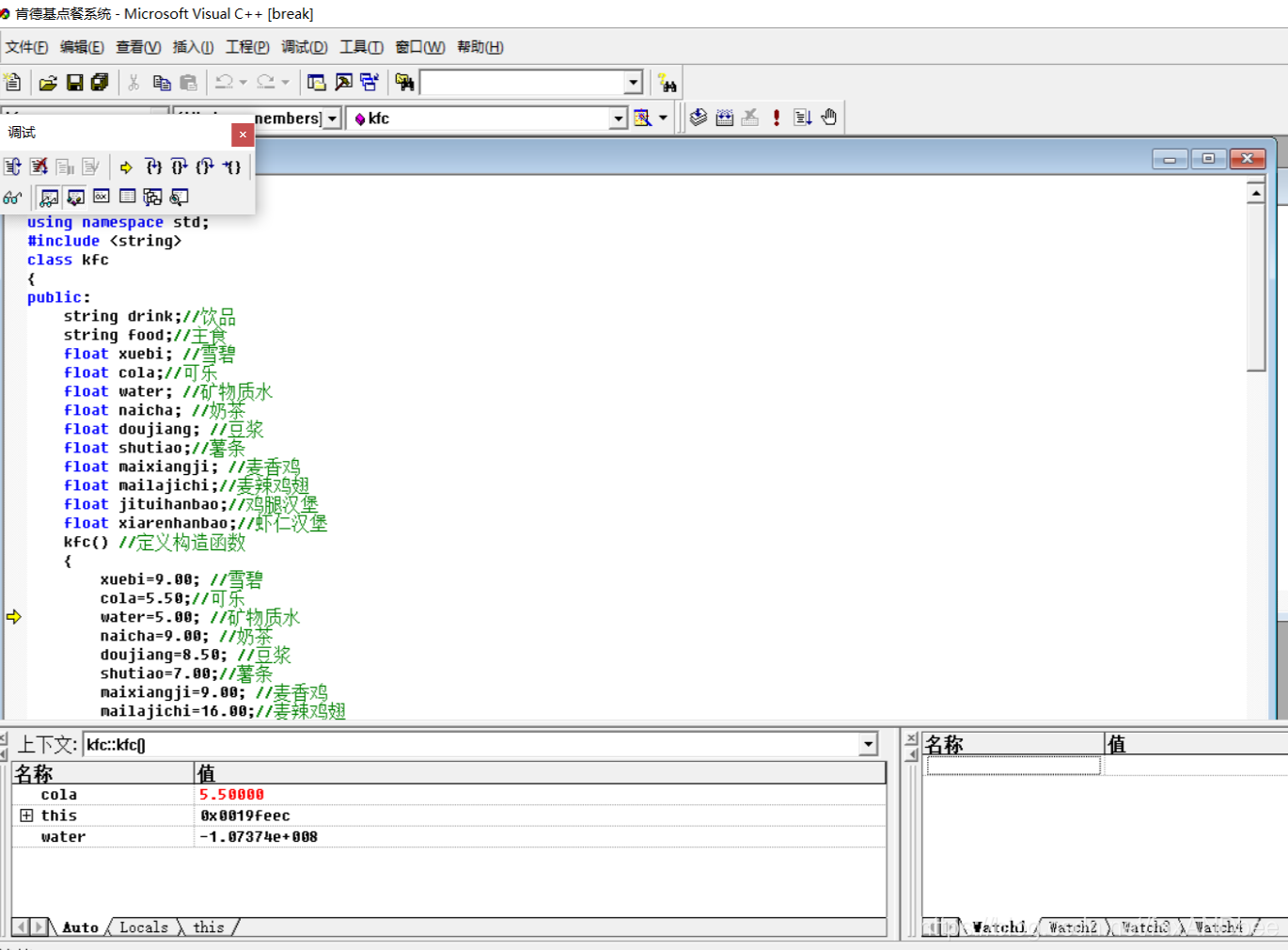The image size is (1288, 950).
Task: Switch to the Locals tab
Action: (x=144, y=927)
